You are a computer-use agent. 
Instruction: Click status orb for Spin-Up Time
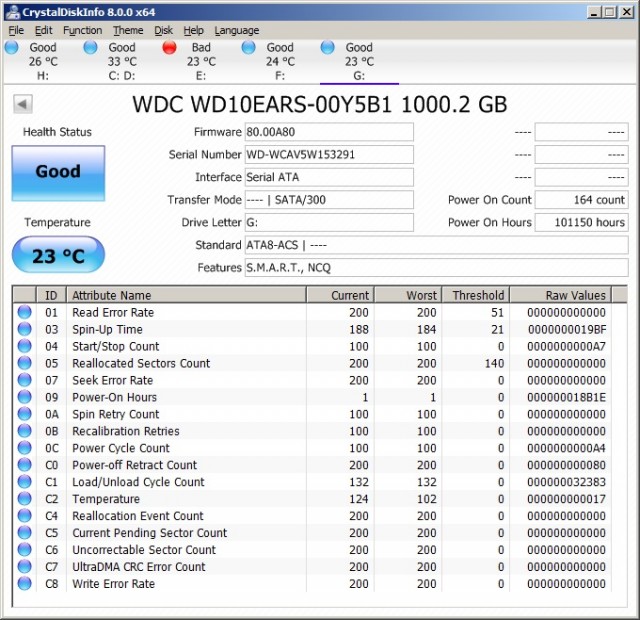click(x=24, y=329)
